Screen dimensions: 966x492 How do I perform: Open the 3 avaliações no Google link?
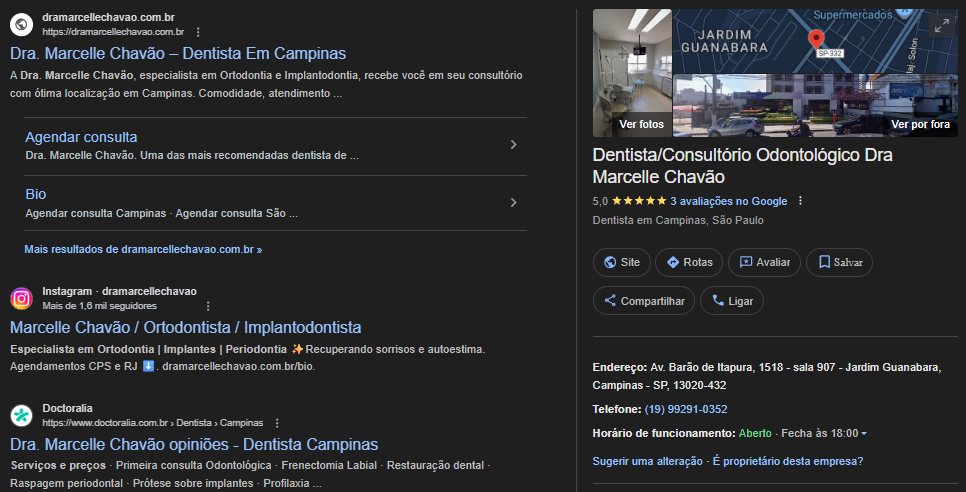click(x=728, y=201)
